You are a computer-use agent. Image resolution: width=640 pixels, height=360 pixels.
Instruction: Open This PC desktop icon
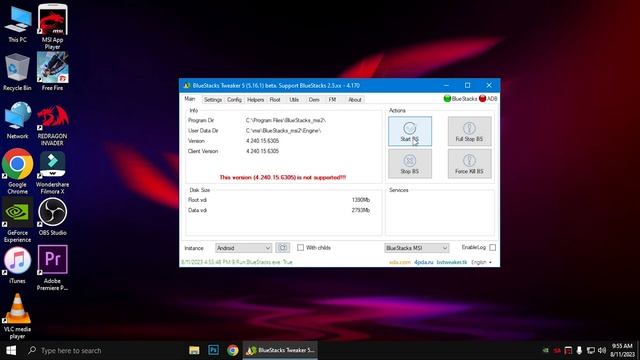(18, 24)
